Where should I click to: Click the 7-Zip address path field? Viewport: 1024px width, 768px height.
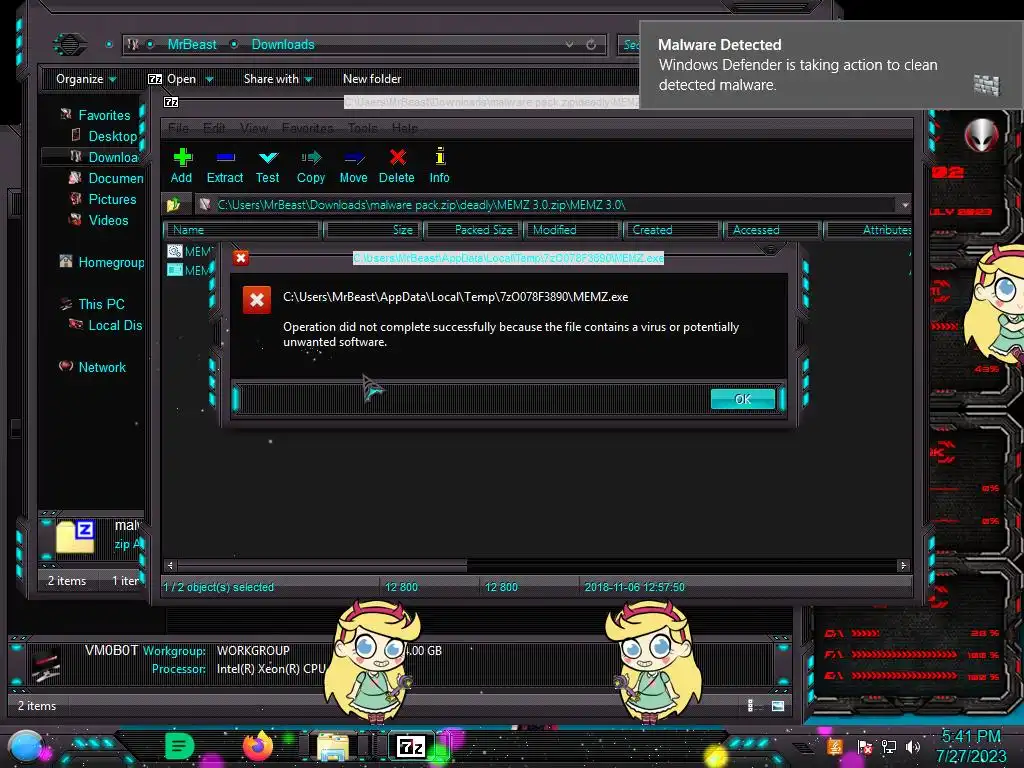tap(546, 205)
